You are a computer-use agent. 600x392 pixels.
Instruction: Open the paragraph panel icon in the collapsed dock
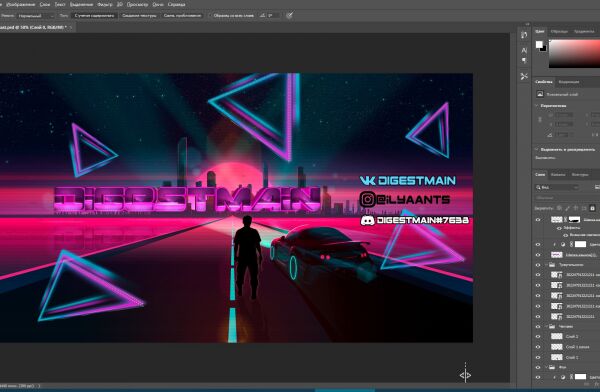pyautogui.click(x=524, y=60)
